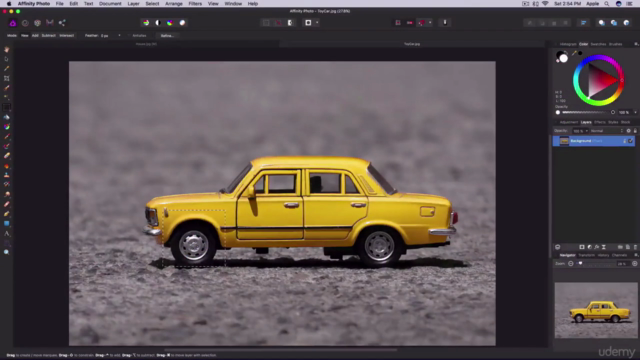The height and width of the screenshot is (360, 640).
Task: Select the Pen tool
Action: point(7,214)
